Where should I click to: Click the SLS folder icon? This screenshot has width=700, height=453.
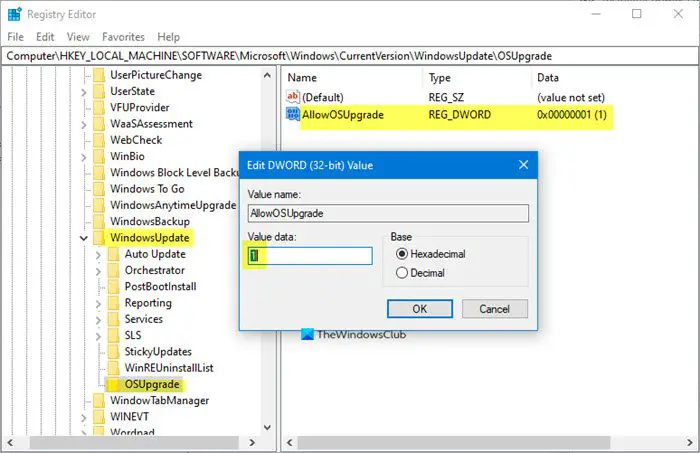click(113, 336)
